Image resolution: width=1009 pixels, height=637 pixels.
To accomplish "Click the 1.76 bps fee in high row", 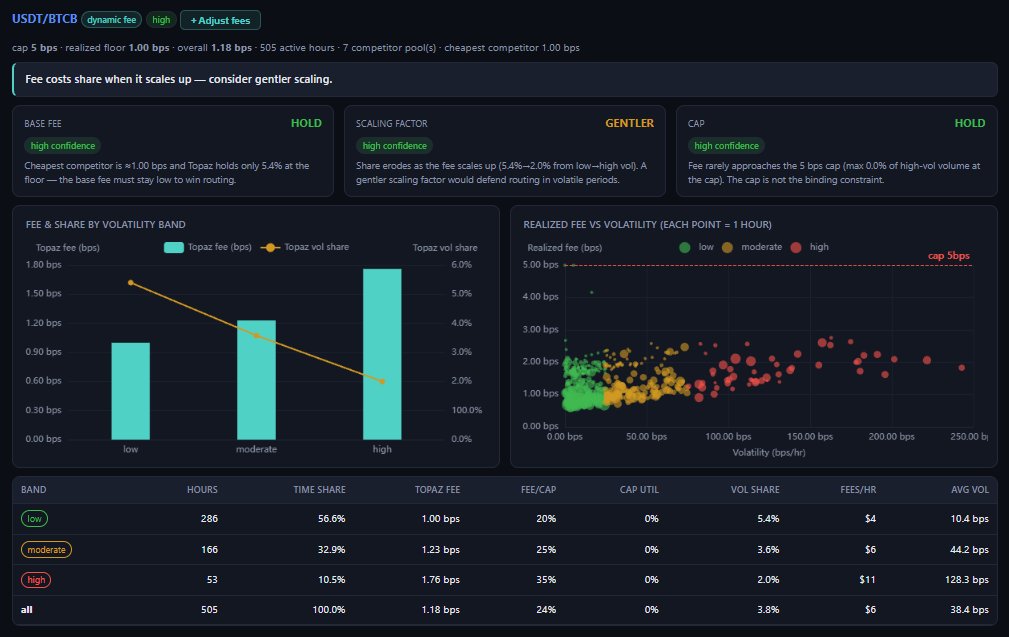I will (x=441, y=580).
